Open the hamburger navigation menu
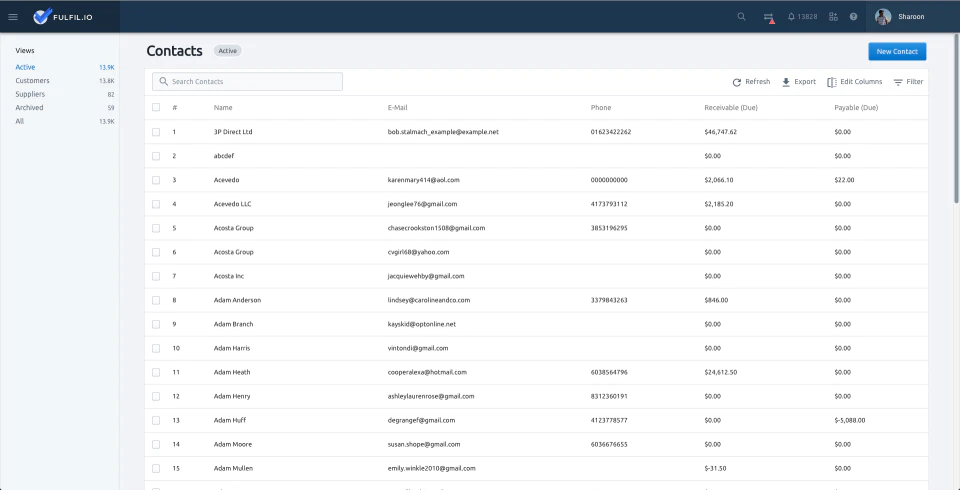Screen dimensions: 960x490 [13, 17]
